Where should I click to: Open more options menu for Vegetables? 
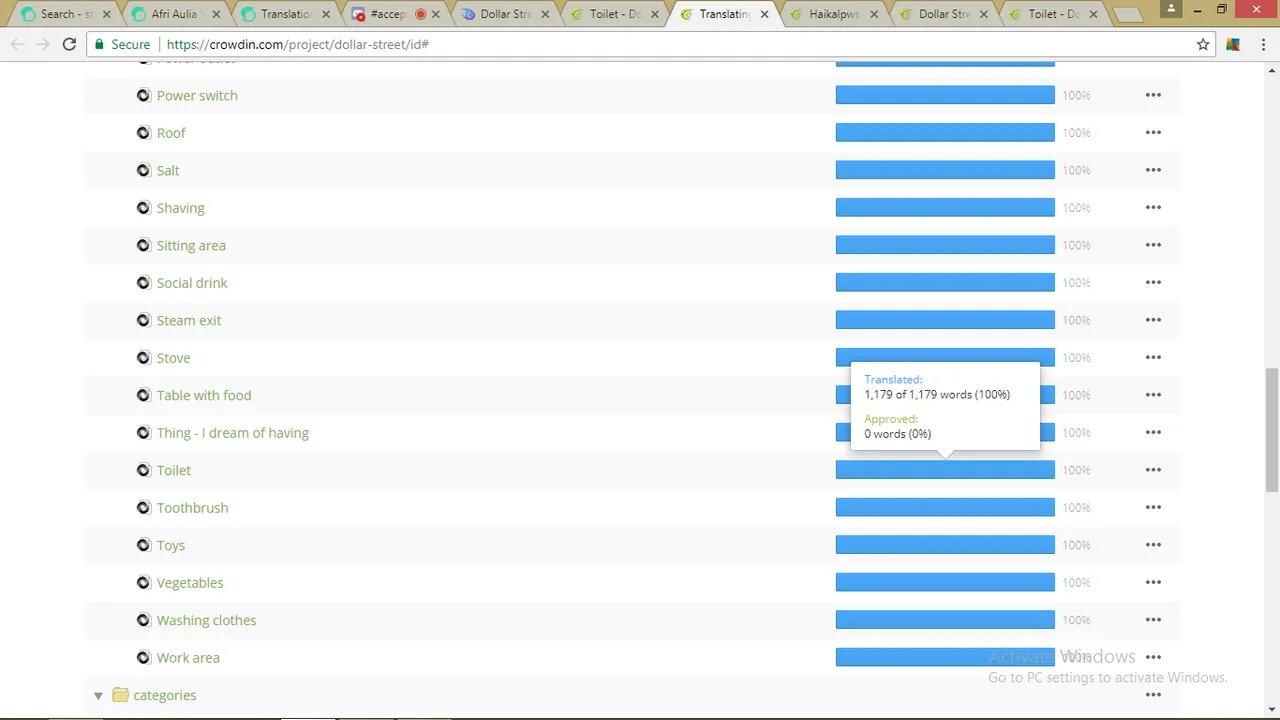(1153, 583)
